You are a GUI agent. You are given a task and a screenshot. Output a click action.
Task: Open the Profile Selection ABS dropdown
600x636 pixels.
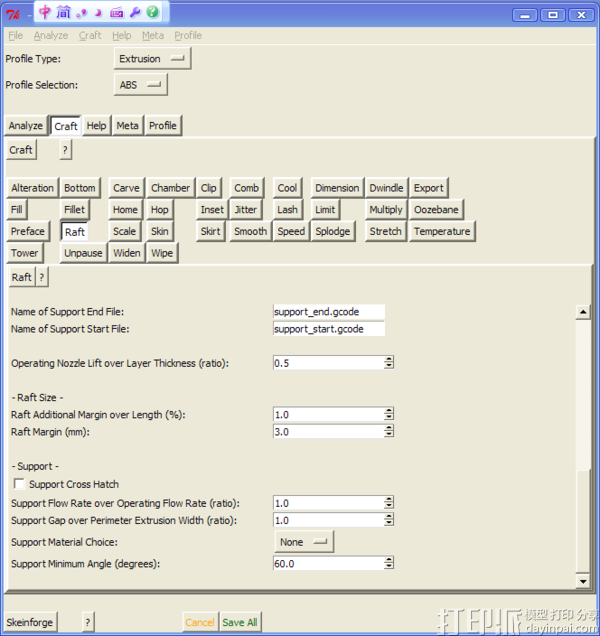pyautogui.click(x=140, y=86)
